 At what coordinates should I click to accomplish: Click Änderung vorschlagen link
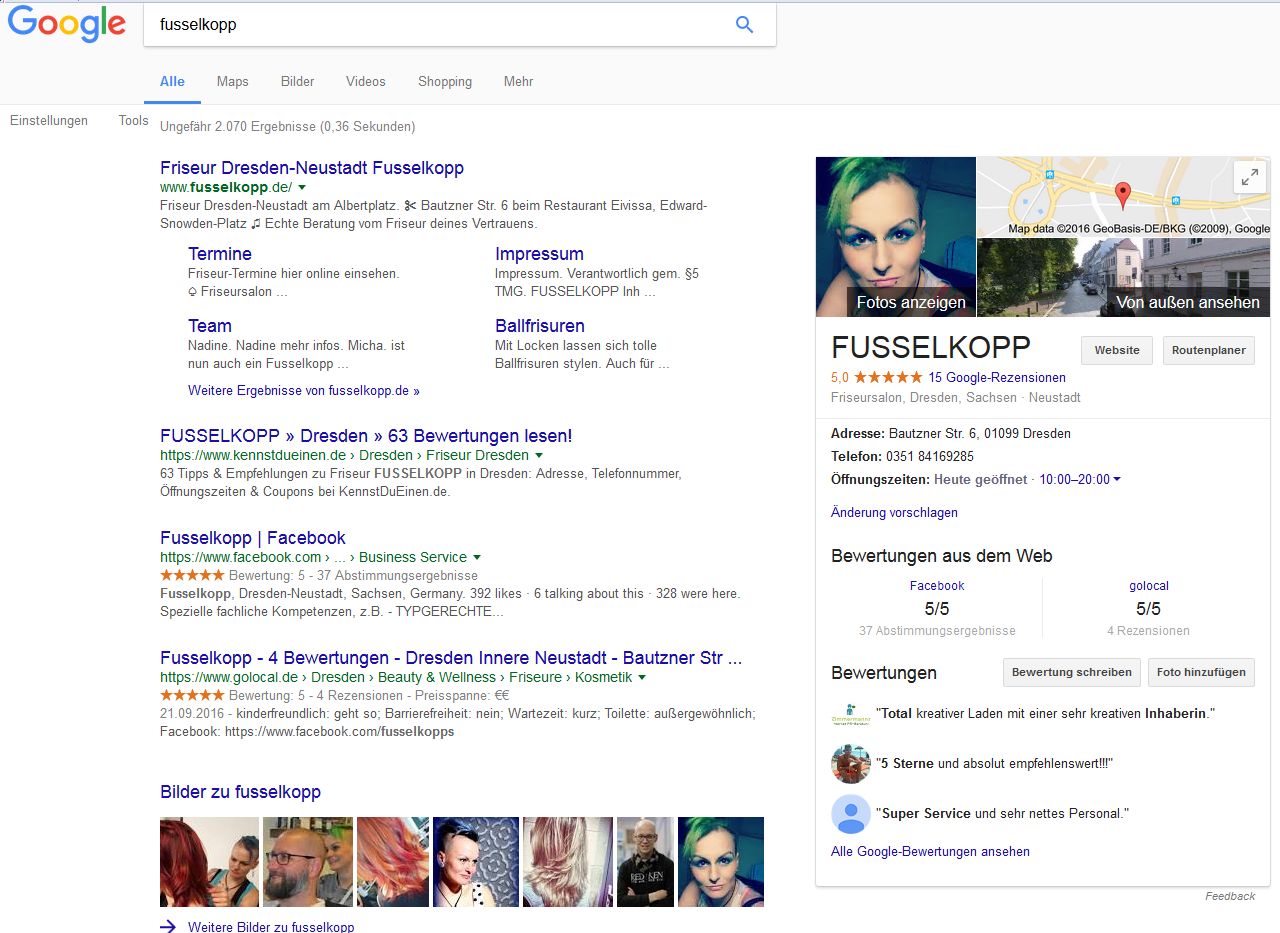pos(894,512)
